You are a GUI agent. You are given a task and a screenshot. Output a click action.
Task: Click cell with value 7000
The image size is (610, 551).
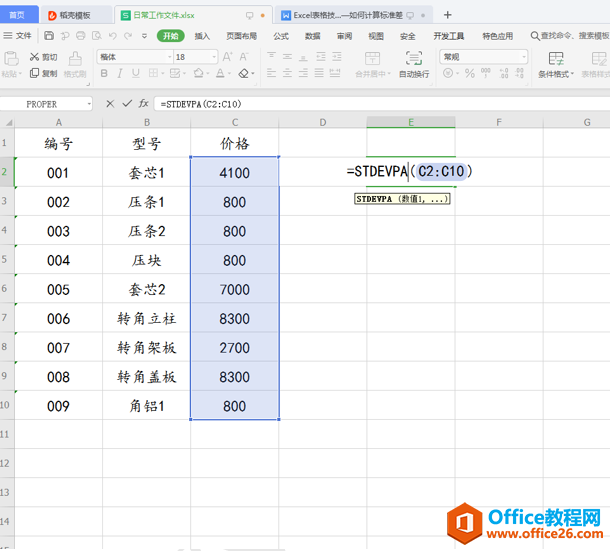pyautogui.click(x=235, y=289)
